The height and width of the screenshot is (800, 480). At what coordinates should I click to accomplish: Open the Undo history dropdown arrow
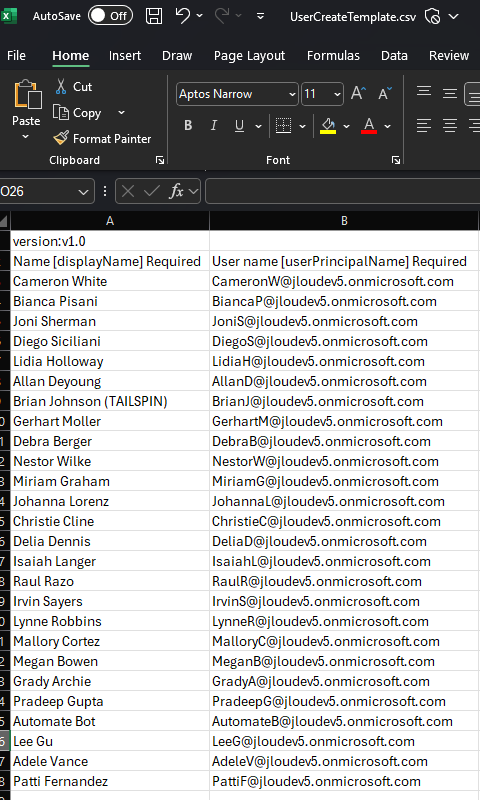pyautogui.click(x=199, y=16)
